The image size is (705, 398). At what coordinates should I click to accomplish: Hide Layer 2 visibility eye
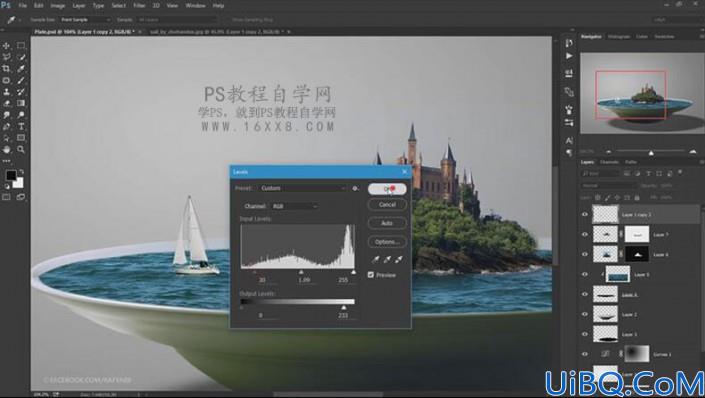[x=585, y=314]
